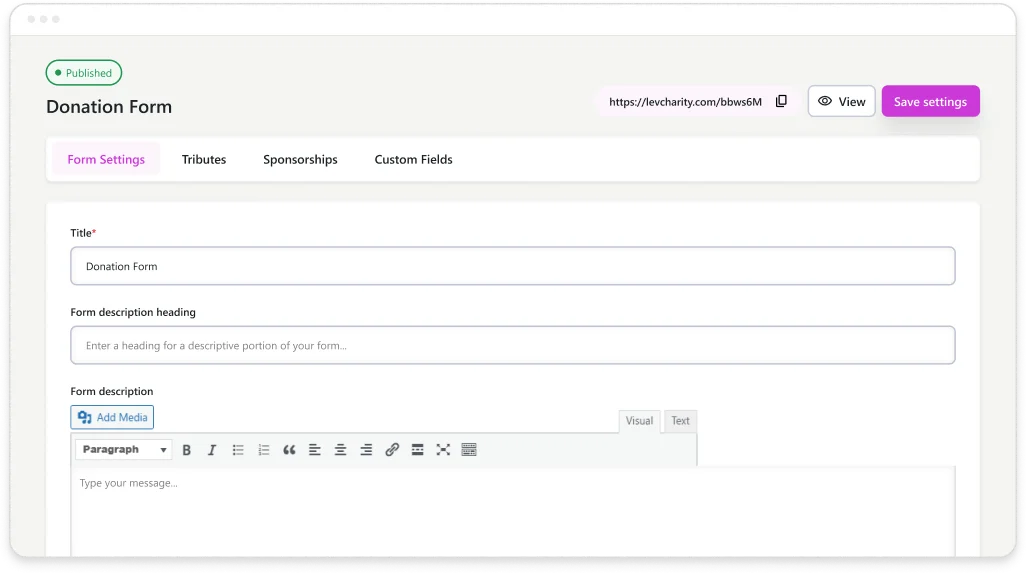Enter distraction-free fullscreen mode
This screenshot has width=1026, height=573.
[443, 450]
